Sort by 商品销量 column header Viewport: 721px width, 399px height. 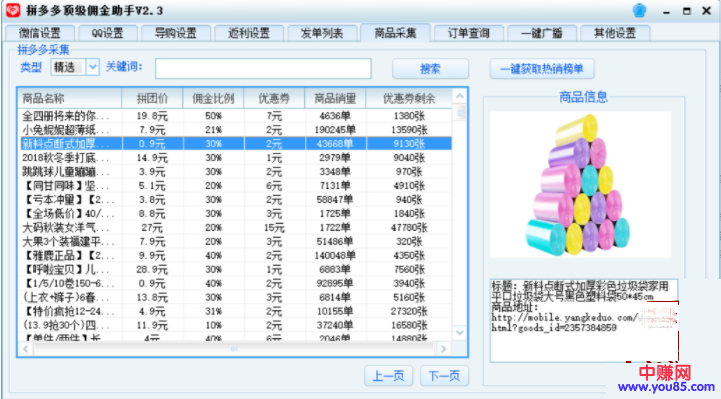click(335, 98)
